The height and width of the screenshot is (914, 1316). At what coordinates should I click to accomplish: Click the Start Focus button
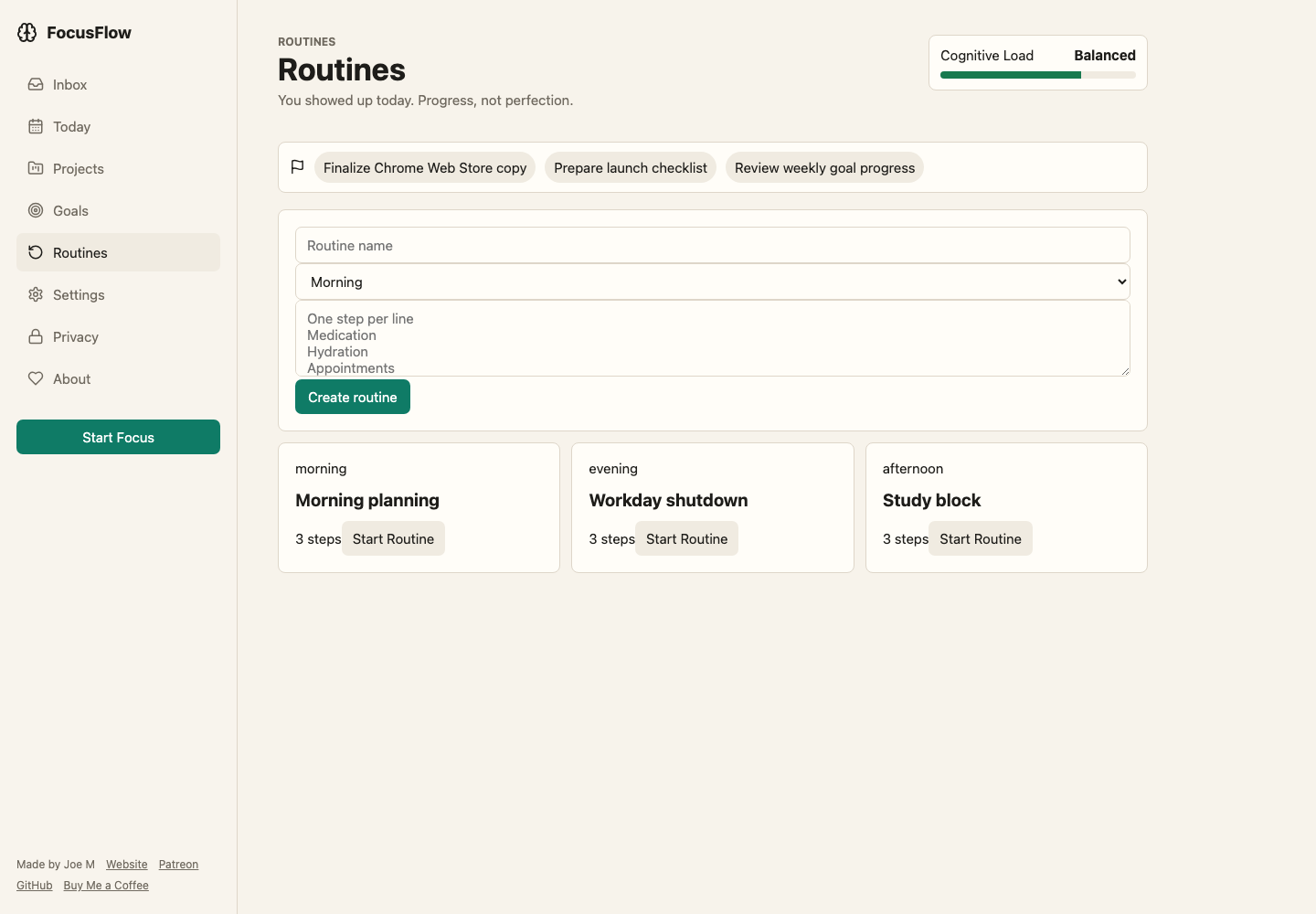pos(118,437)
